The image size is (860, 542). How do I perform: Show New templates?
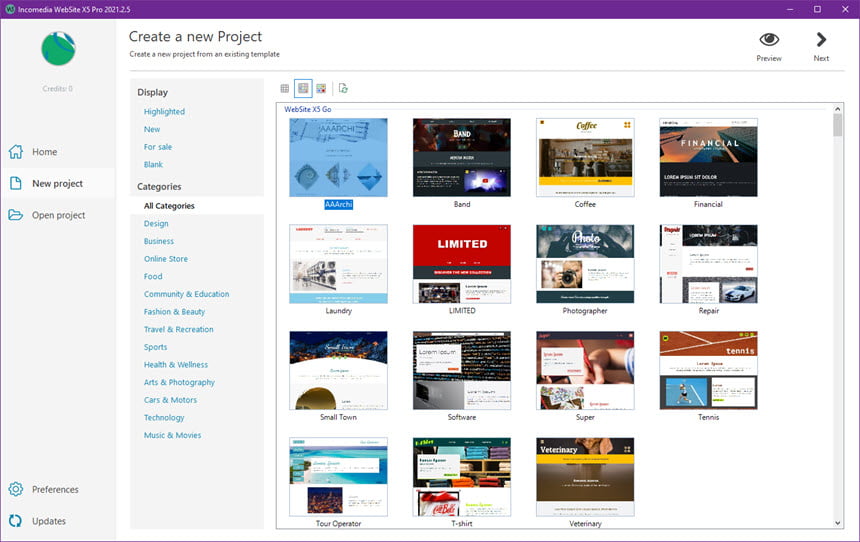(x=152, y=129)
